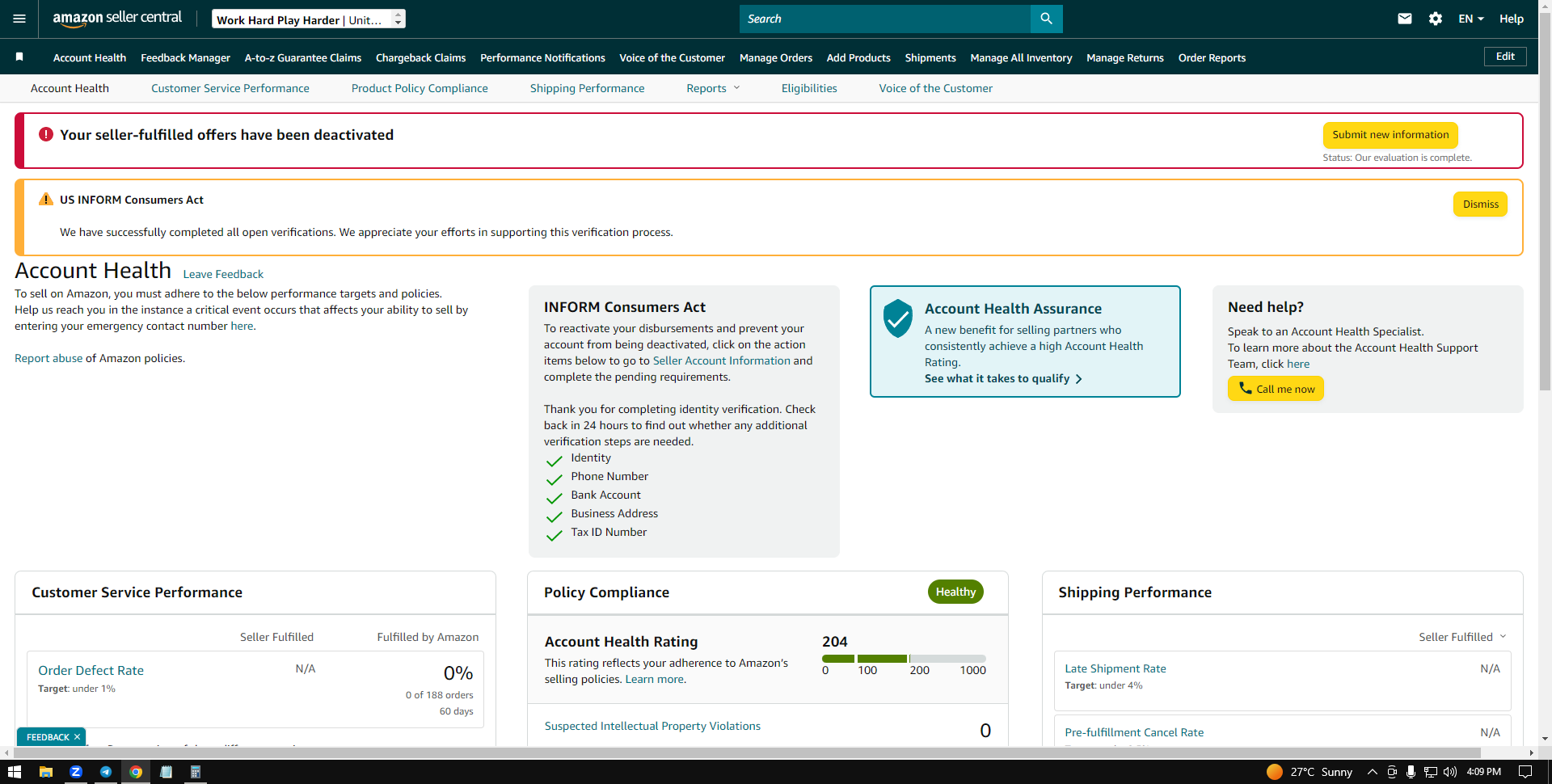Open the Order Defect Rate link

(x=91, y=670)
